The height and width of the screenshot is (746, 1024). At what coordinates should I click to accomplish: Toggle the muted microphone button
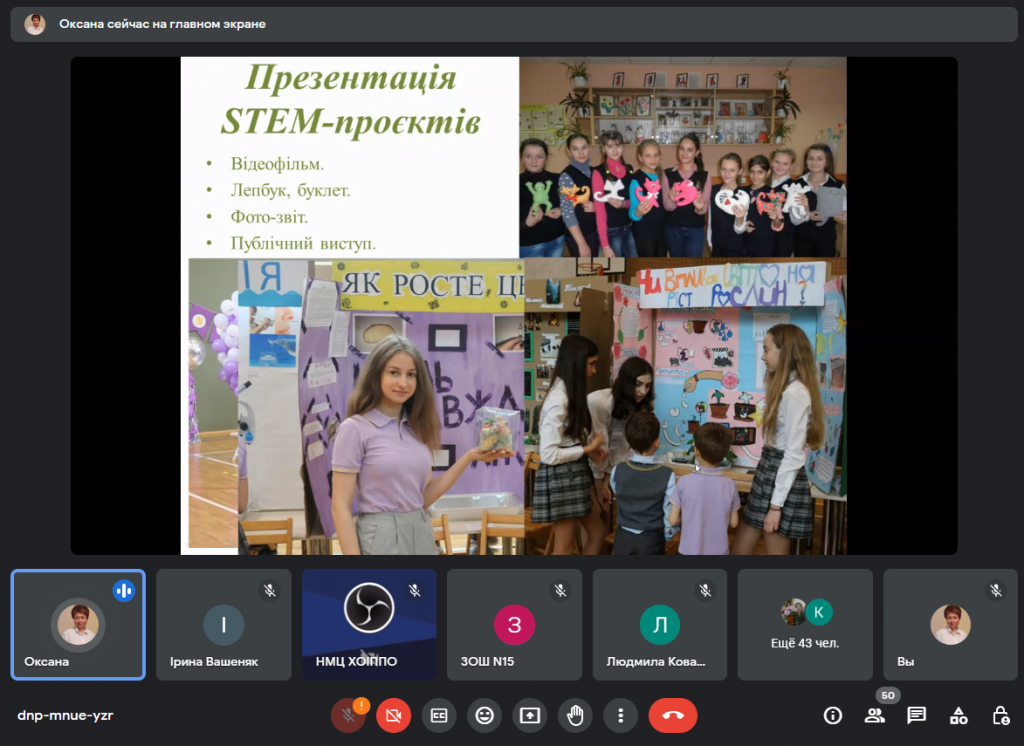[x=348, y=715]
